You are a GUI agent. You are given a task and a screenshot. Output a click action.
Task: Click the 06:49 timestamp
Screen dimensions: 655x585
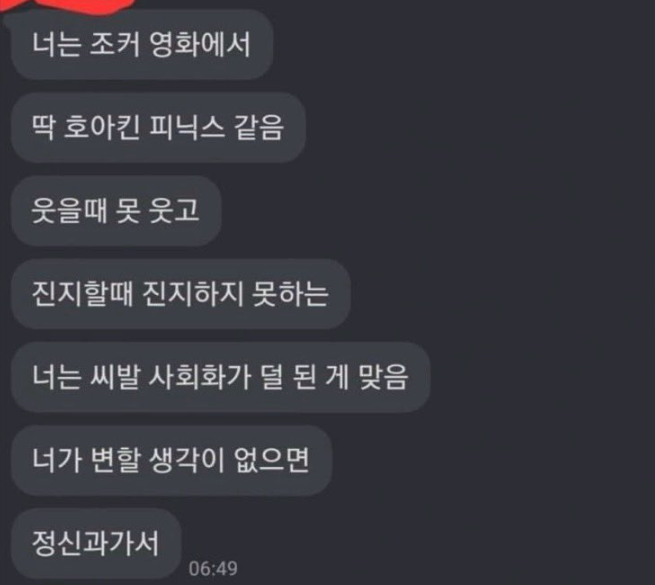(213, 568)
